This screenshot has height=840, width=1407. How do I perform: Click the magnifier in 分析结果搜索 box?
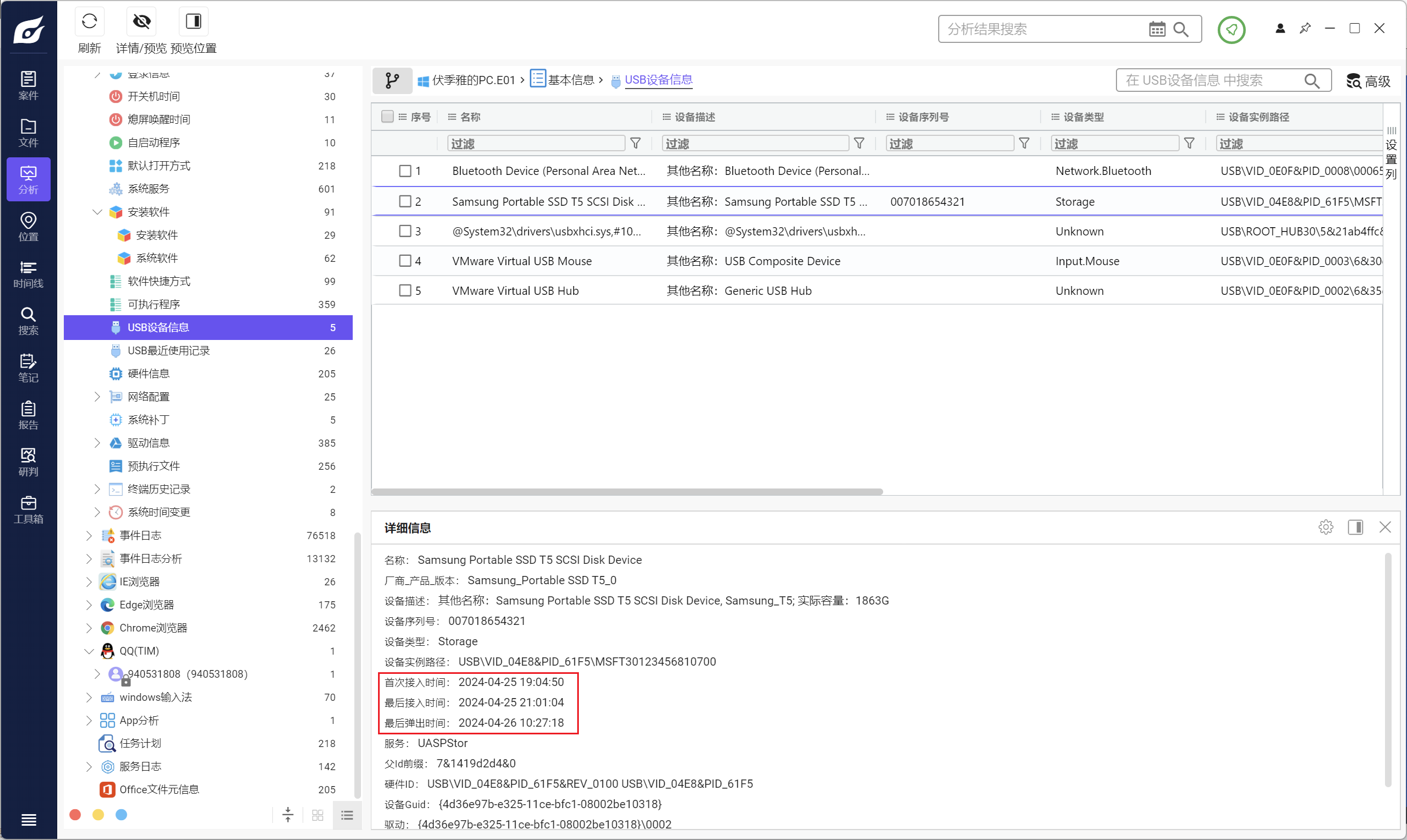pos(1180,29)
